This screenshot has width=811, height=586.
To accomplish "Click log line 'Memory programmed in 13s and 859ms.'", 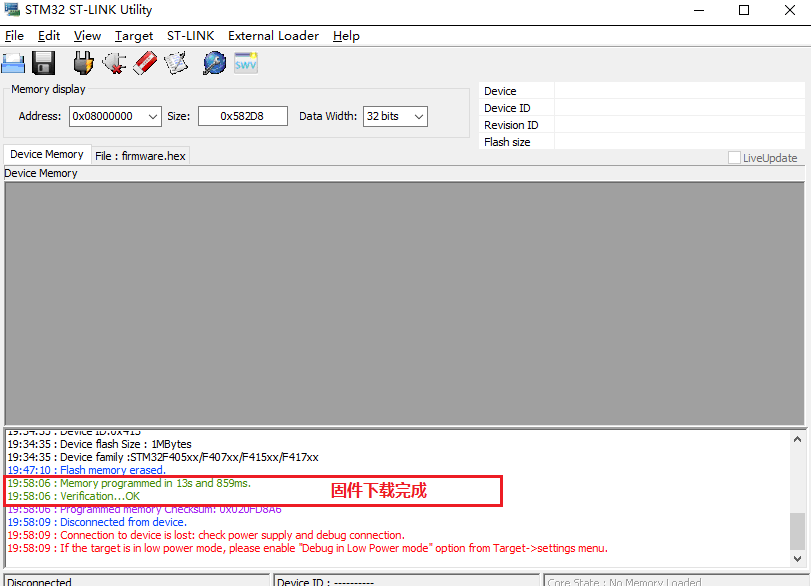I will point(129,483).
